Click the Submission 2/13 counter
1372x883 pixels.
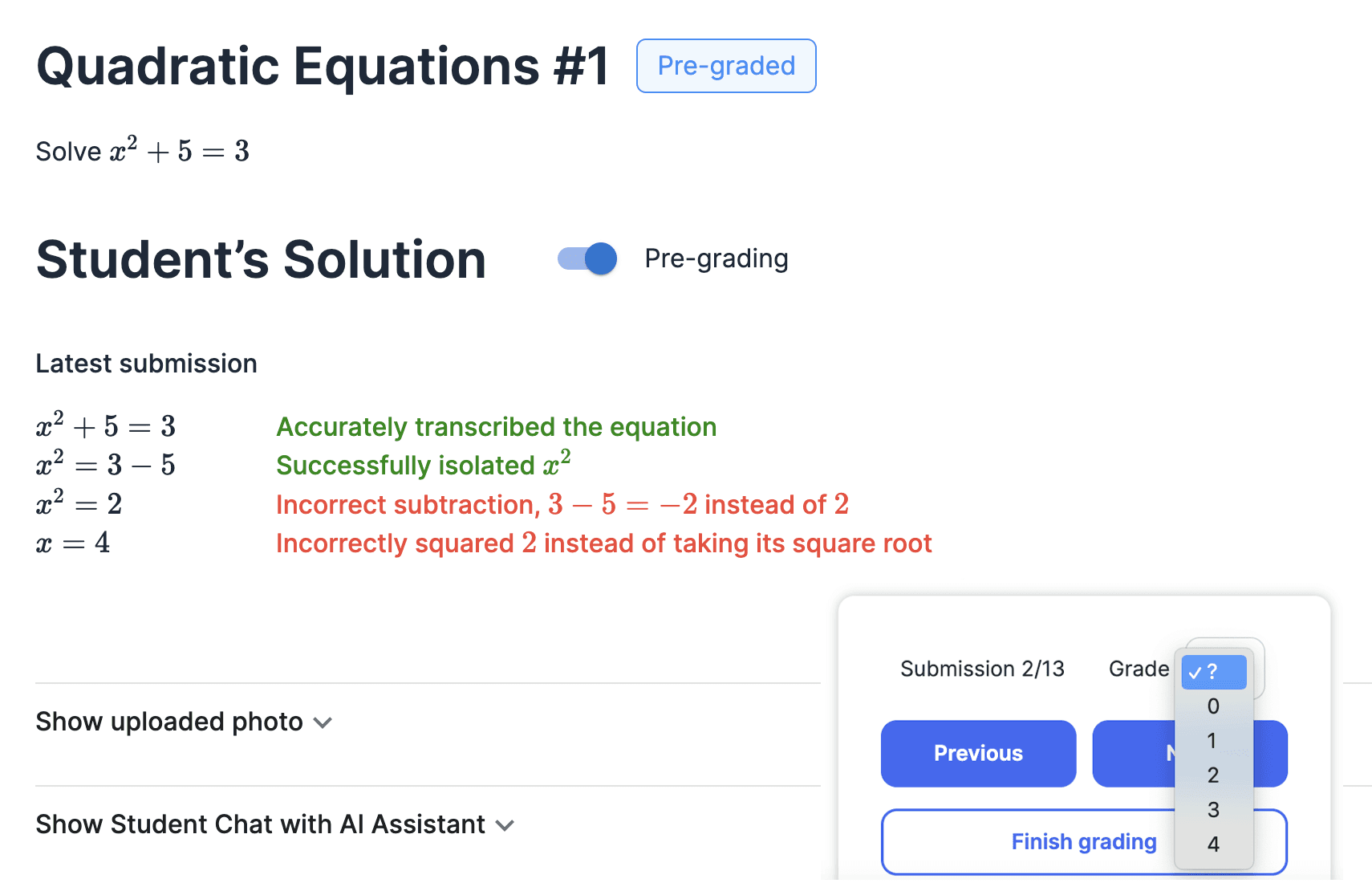coord(982,669)
